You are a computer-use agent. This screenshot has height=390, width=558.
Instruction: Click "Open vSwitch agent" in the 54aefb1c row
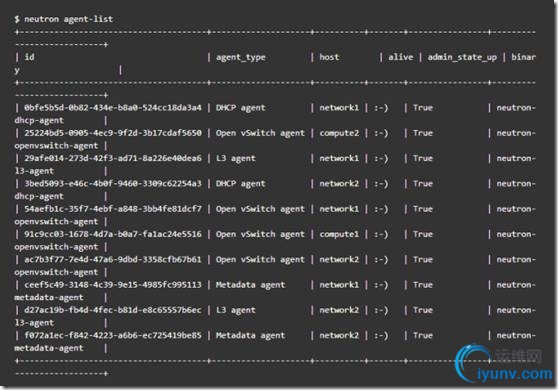click(260, 209)
